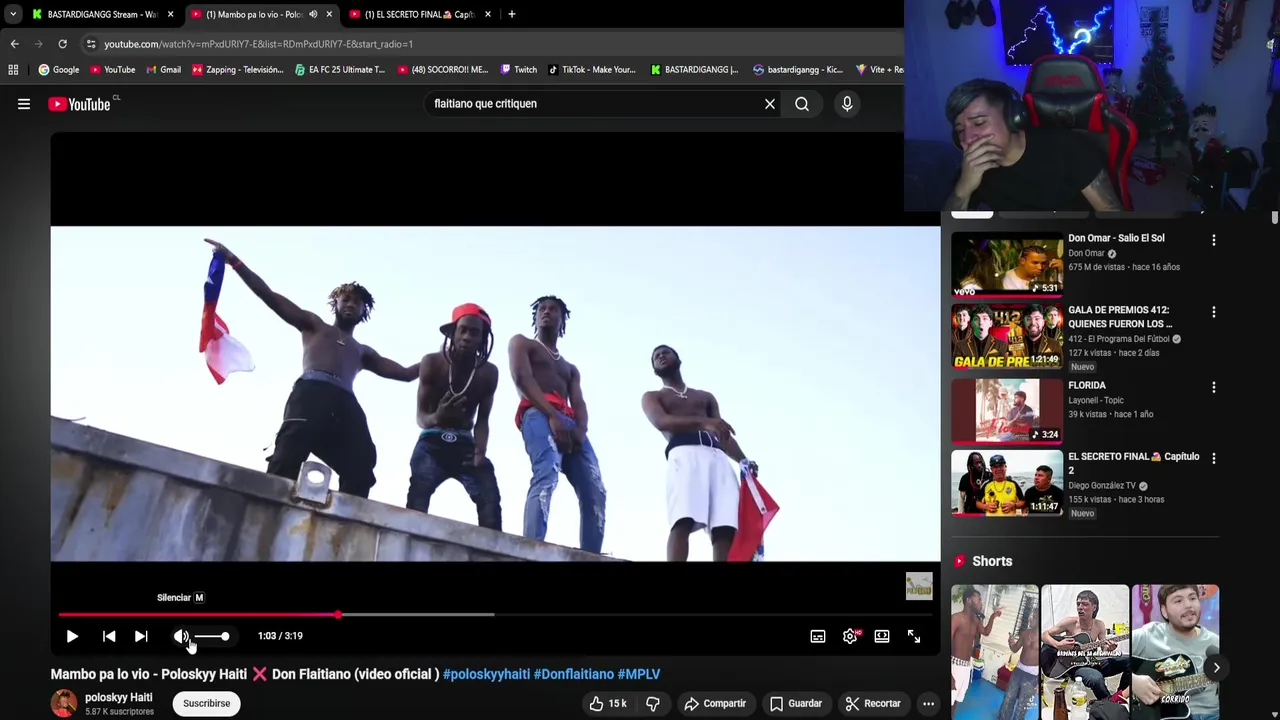
Task: Go back in browser history
Action: 14,44
